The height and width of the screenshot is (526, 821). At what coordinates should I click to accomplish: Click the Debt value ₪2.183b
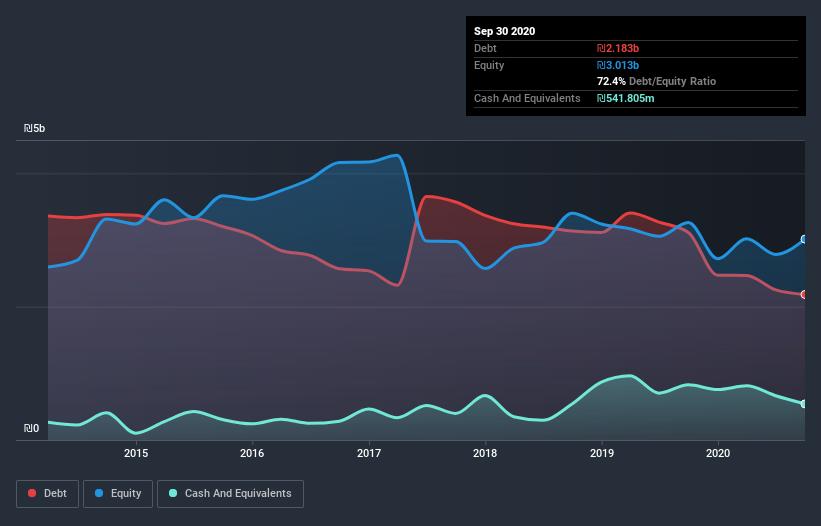(618, 48)
